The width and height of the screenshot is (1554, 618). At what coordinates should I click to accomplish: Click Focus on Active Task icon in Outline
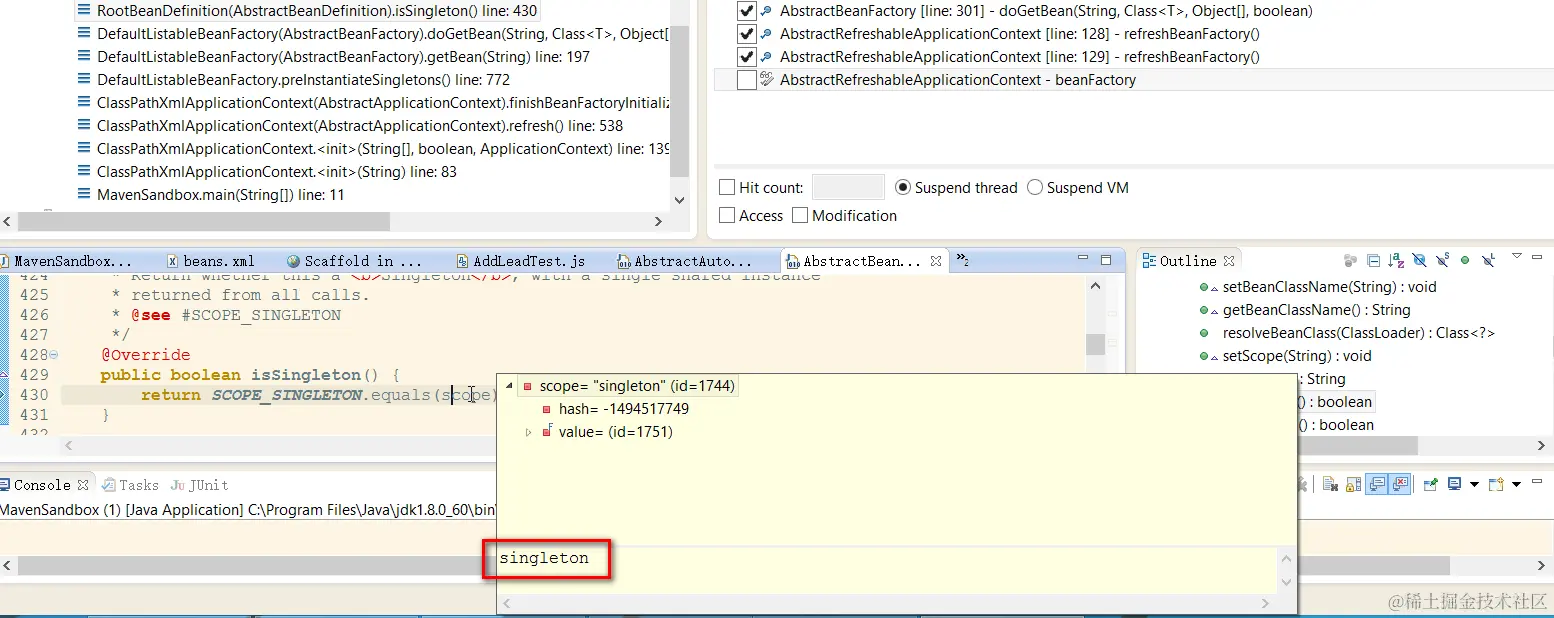(x=1350, y=260)
